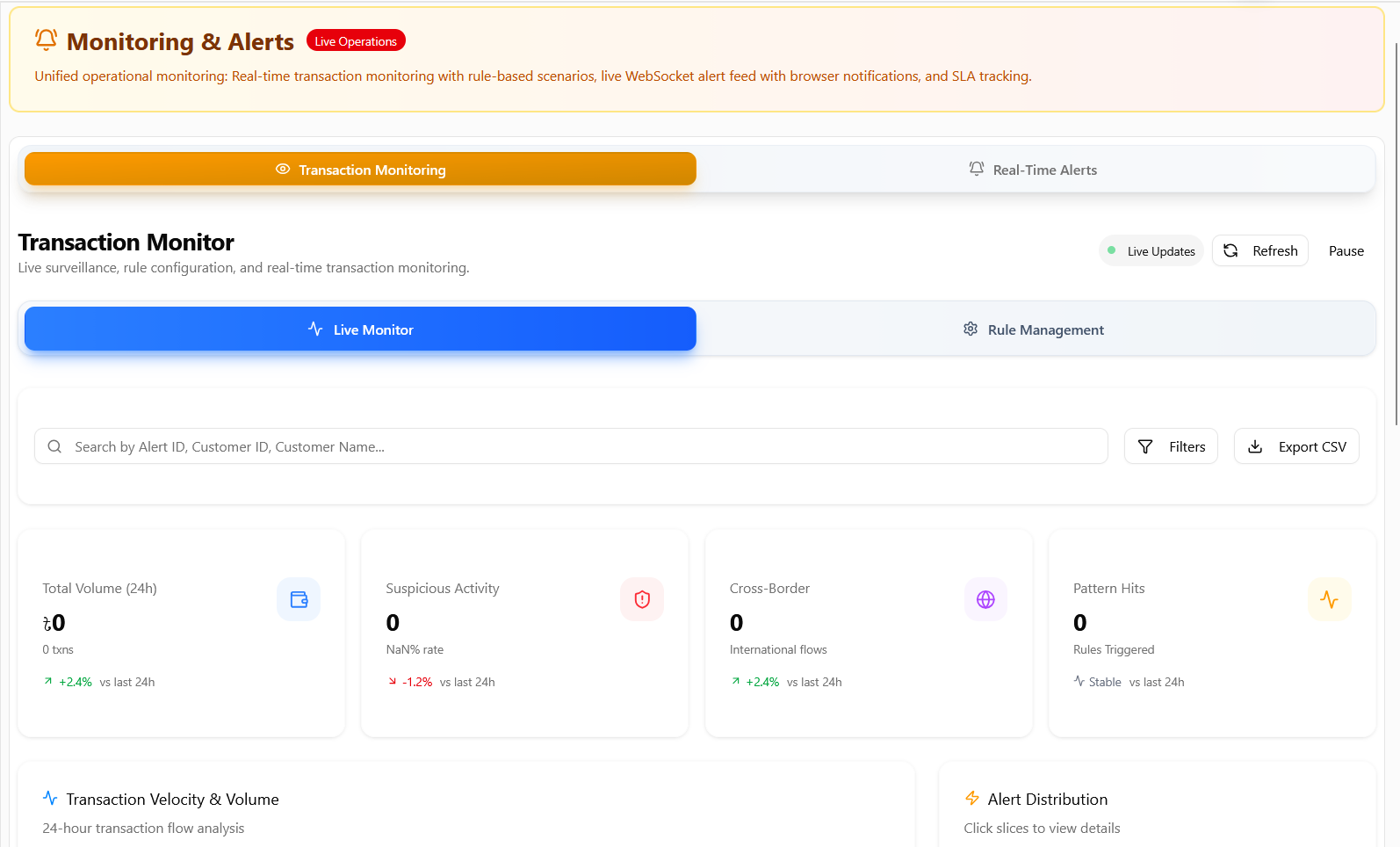This screenshot has width=1400, height=847.
Task: Select the Transaction Monitoring tab
Action: 360,170
